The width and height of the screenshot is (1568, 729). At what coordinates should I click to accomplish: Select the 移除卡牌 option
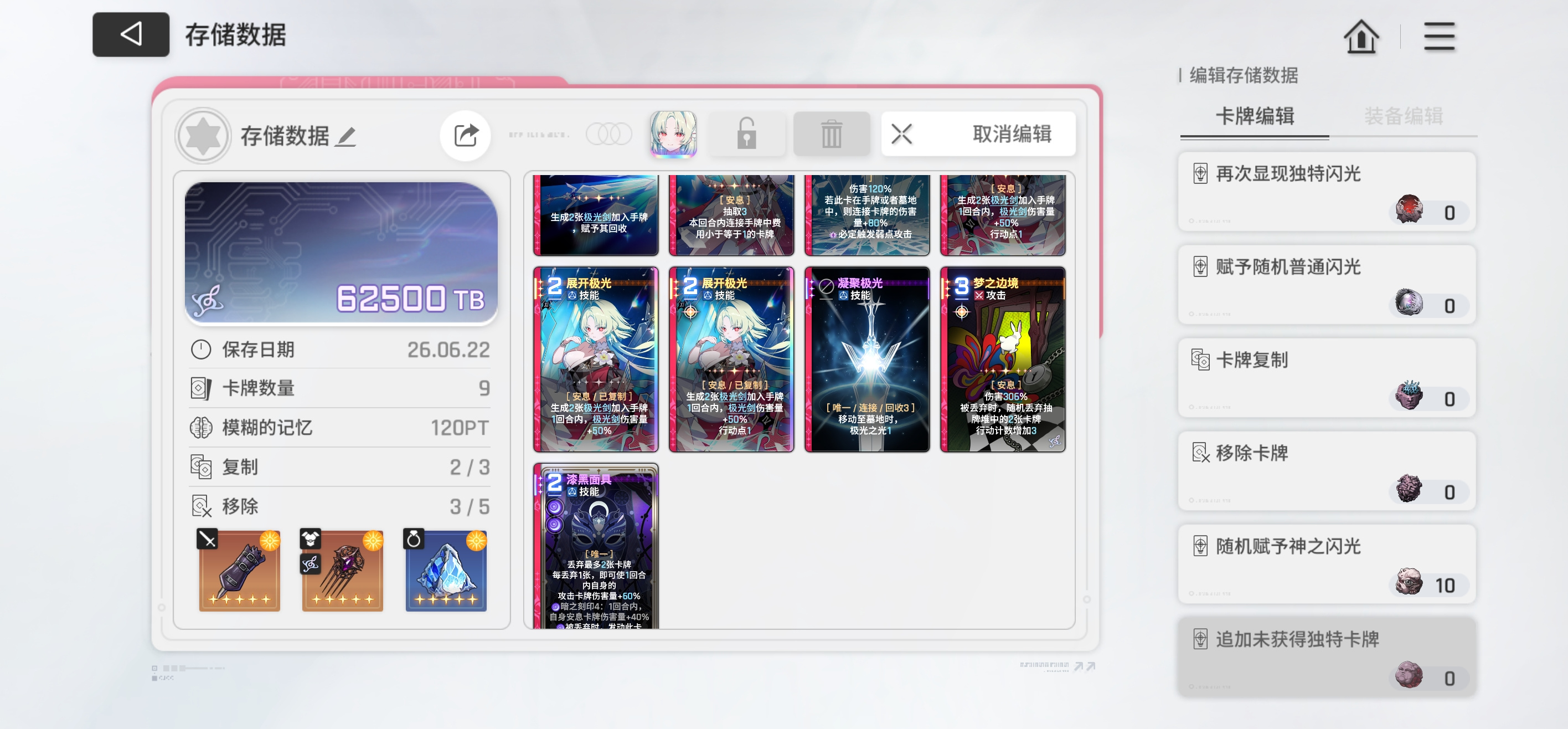(1327, 471)
